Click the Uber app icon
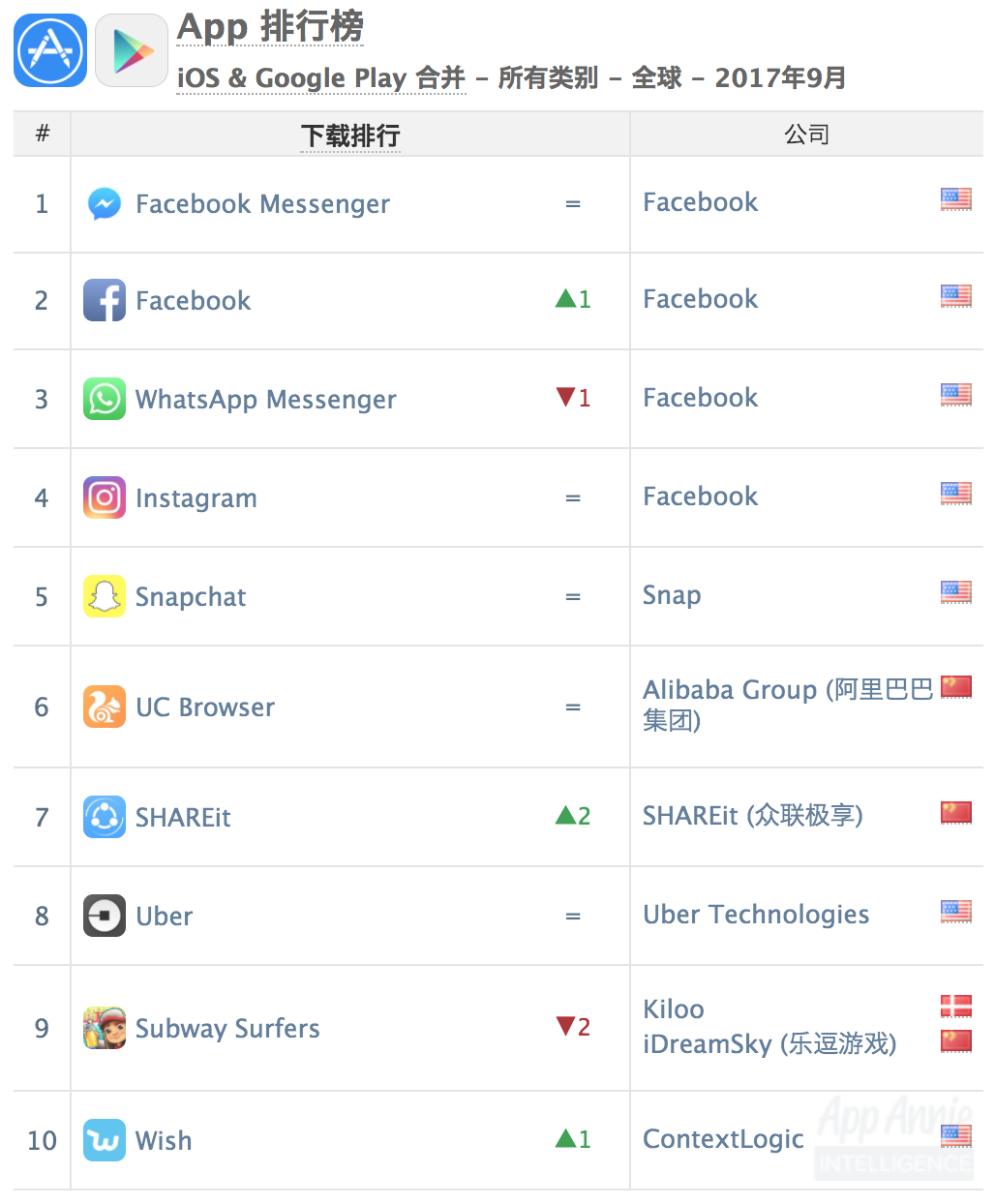The width and height of the screenshot is (995, 1204). click(105, 916)
